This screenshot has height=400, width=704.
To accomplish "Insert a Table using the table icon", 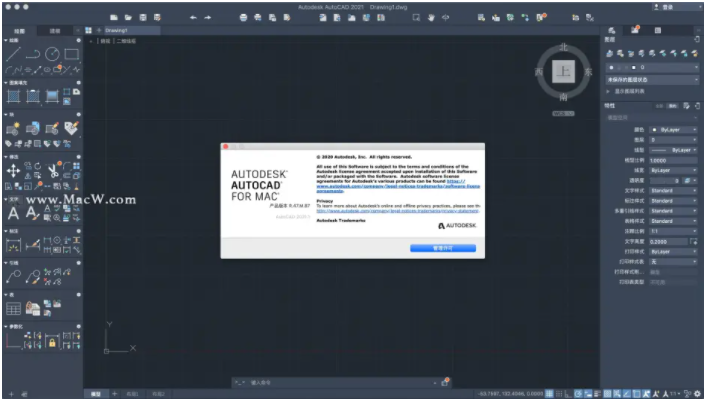I will (13, 308).
